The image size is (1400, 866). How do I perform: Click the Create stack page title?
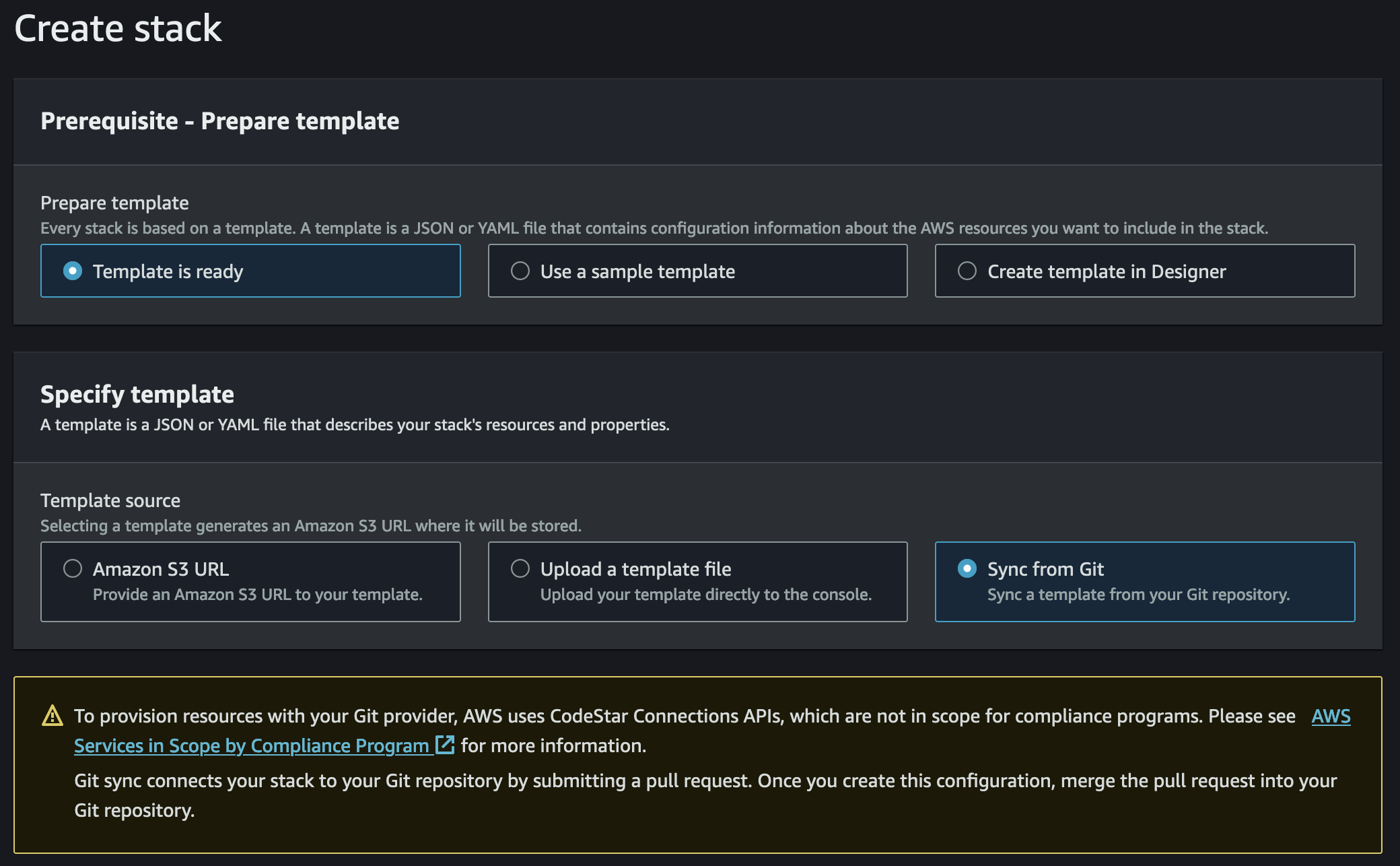point(118,28)
